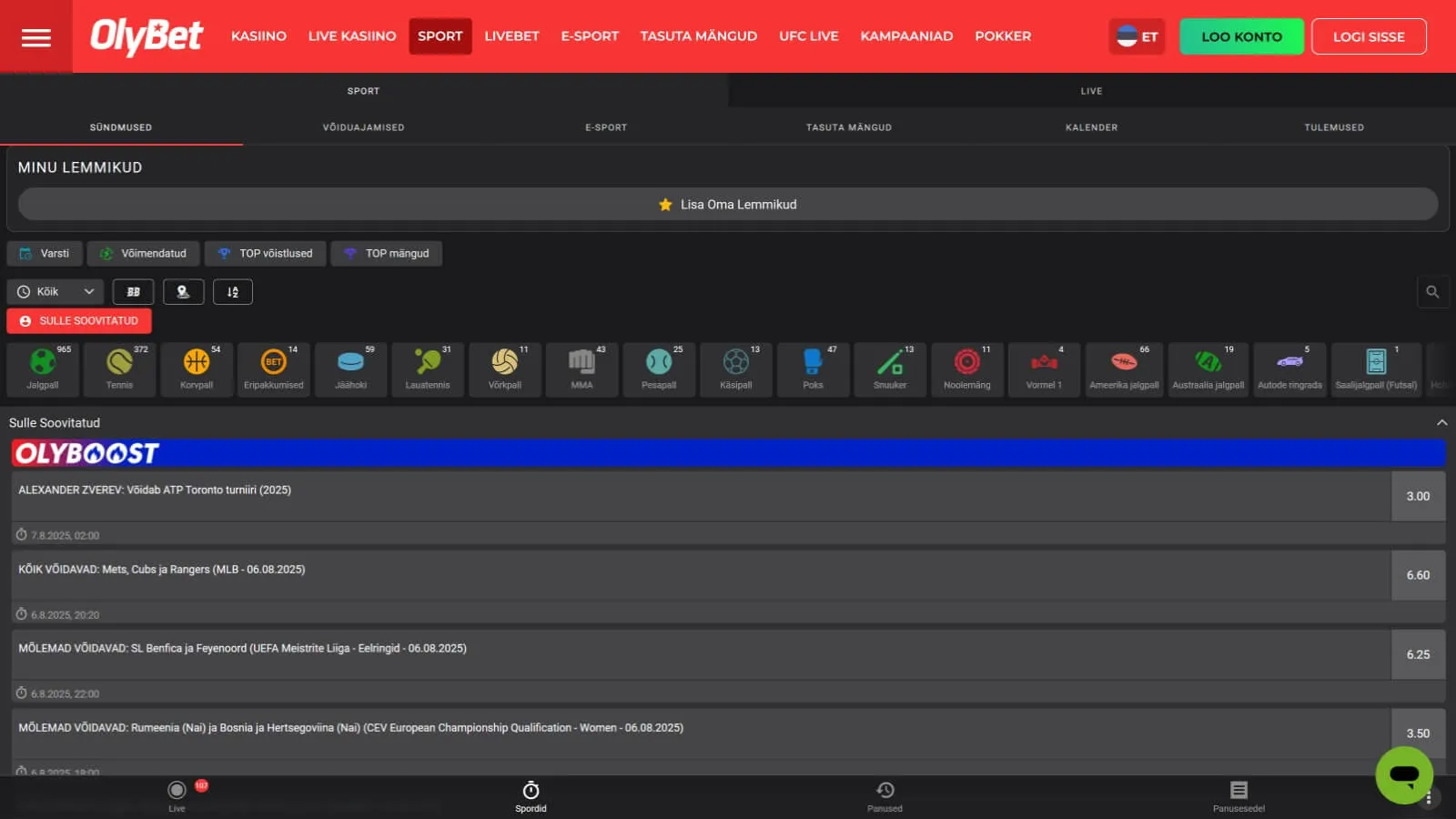Open the LIVE KASIINO menu item
1456x819 pixels.
point(352,36)
